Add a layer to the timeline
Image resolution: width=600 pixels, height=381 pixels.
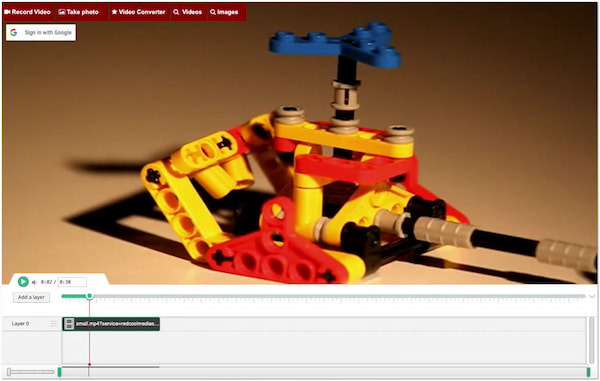click(31, 297)
